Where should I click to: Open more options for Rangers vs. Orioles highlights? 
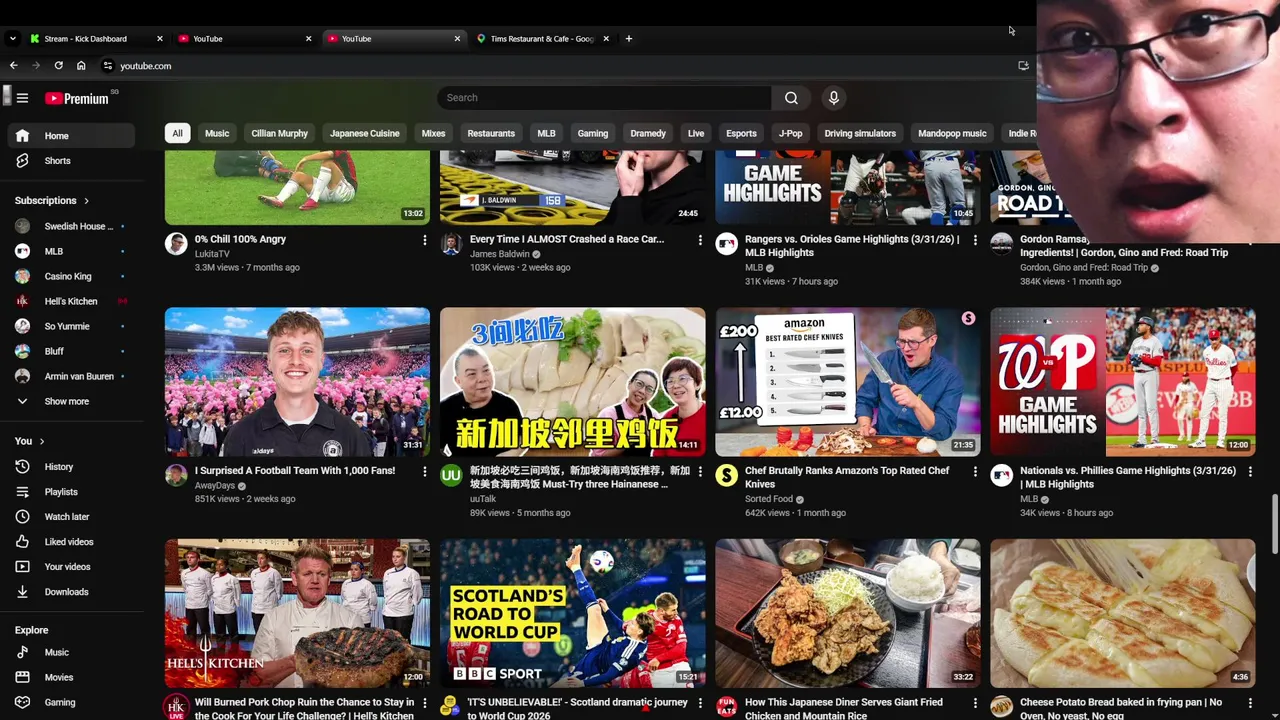pos(975,240)
